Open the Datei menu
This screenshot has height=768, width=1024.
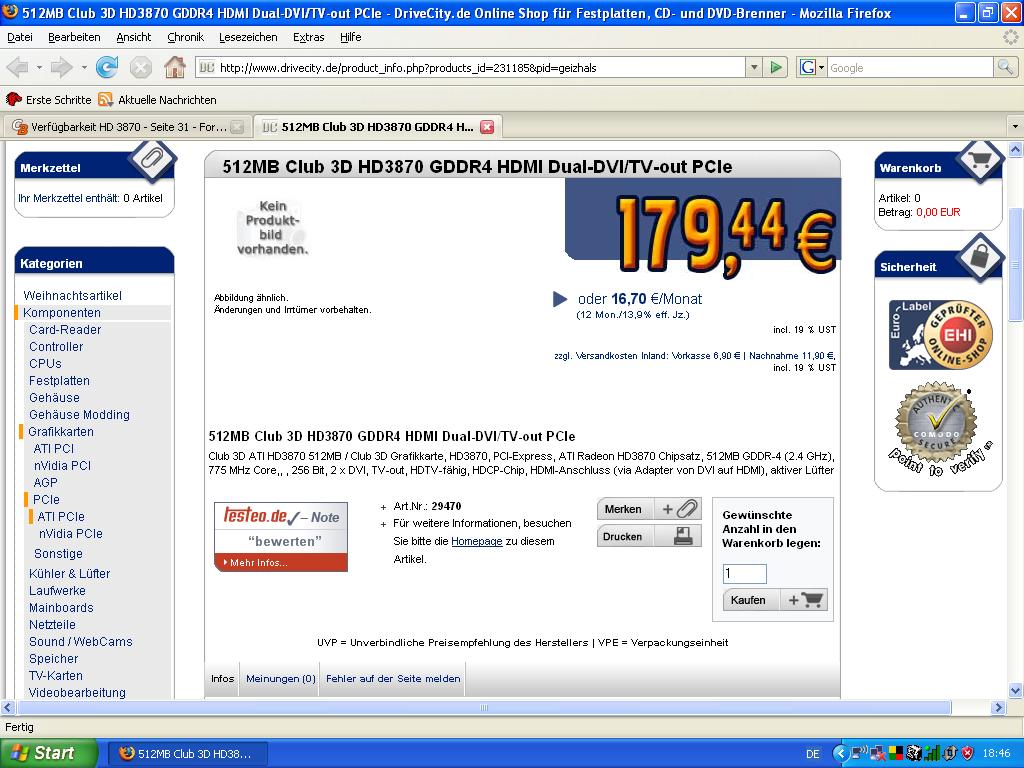click(20, 37)
